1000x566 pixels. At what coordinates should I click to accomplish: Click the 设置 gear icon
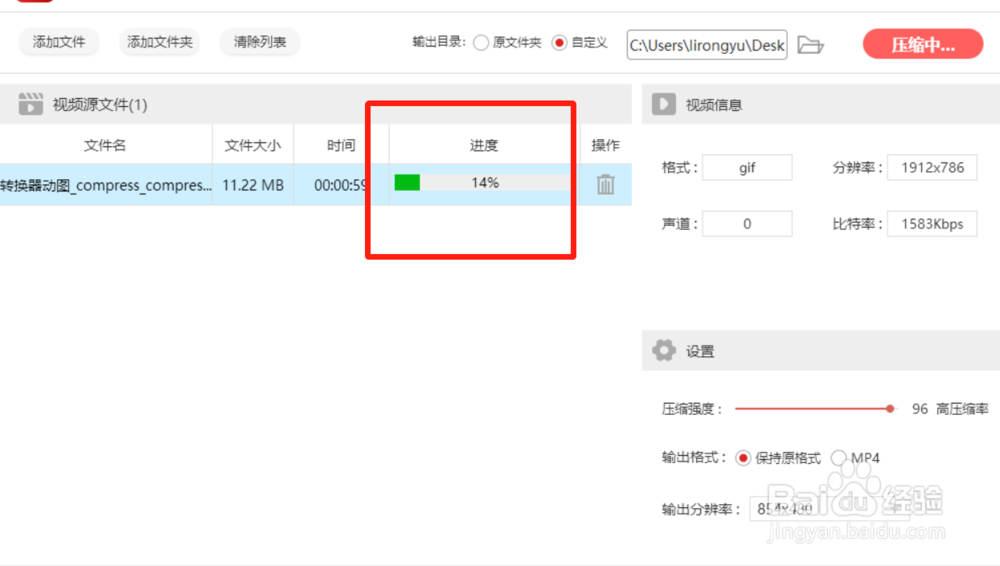(x=664, y=350)
